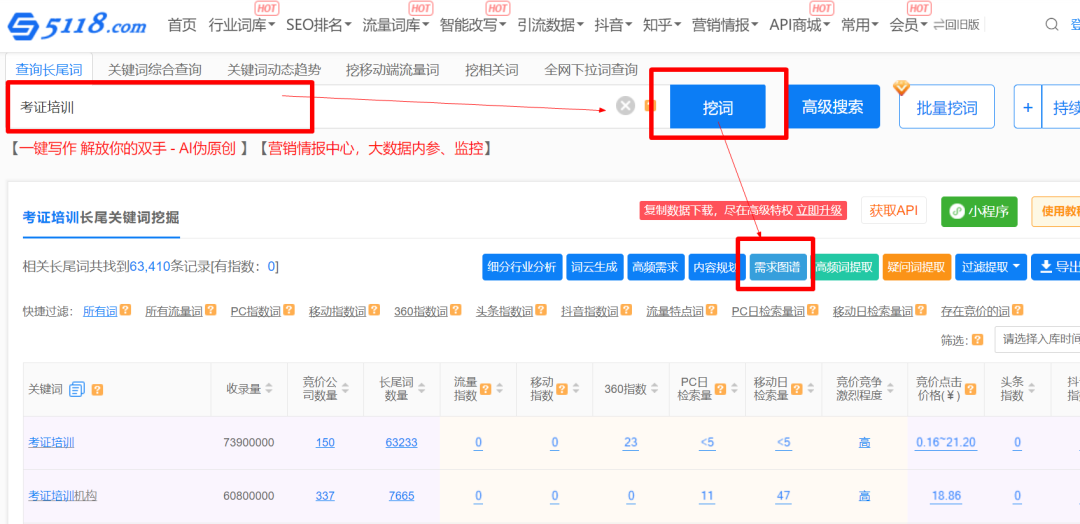
Task: Click the 词云生成 button
Action: tap(594, 267)
